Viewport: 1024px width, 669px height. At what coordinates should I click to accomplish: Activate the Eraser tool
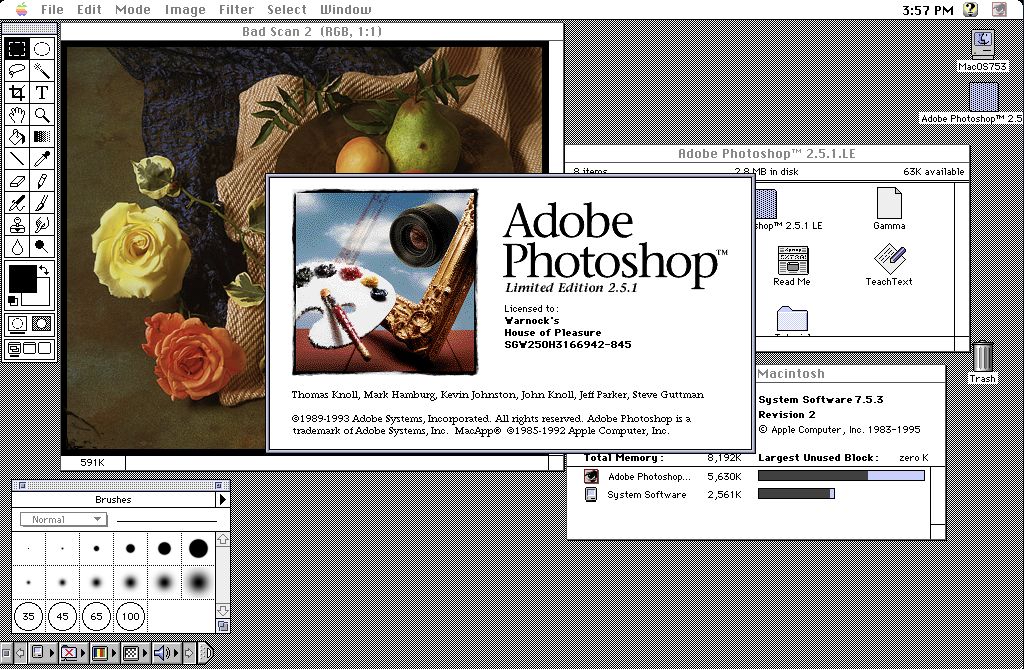(18, 181)
